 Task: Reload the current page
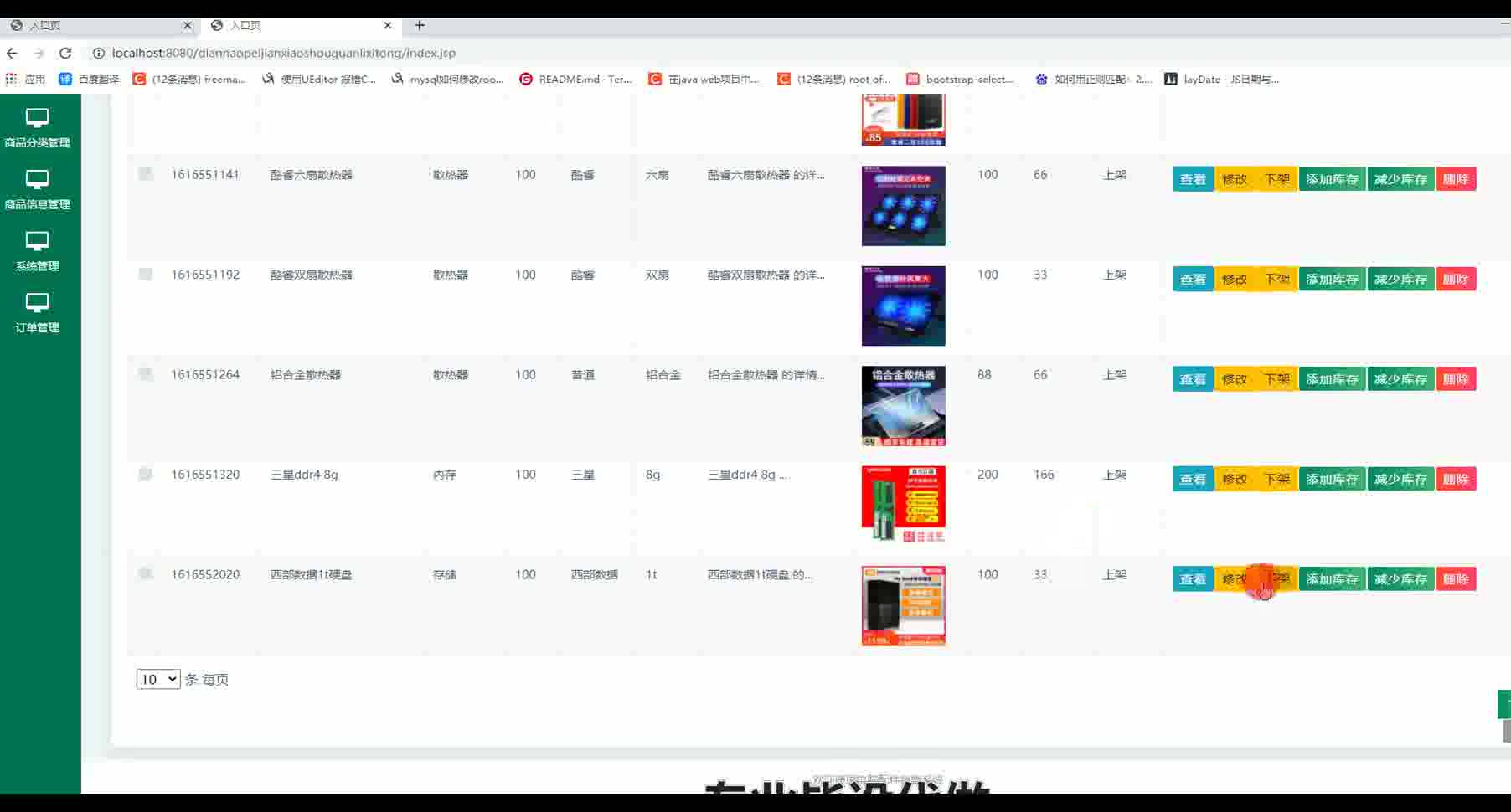(65, 53)
